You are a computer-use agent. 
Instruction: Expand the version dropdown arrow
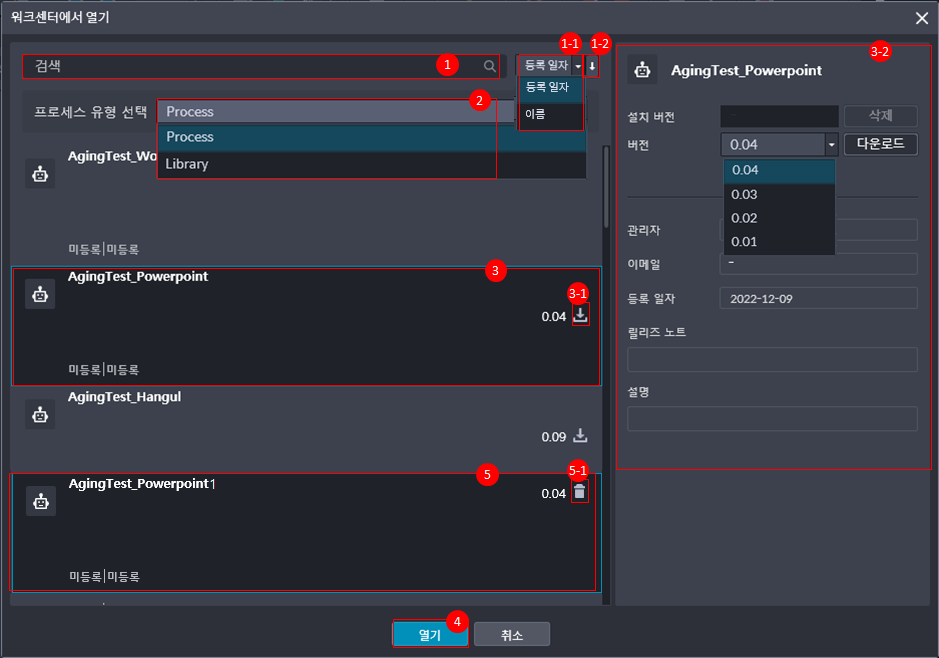point(830,145)
